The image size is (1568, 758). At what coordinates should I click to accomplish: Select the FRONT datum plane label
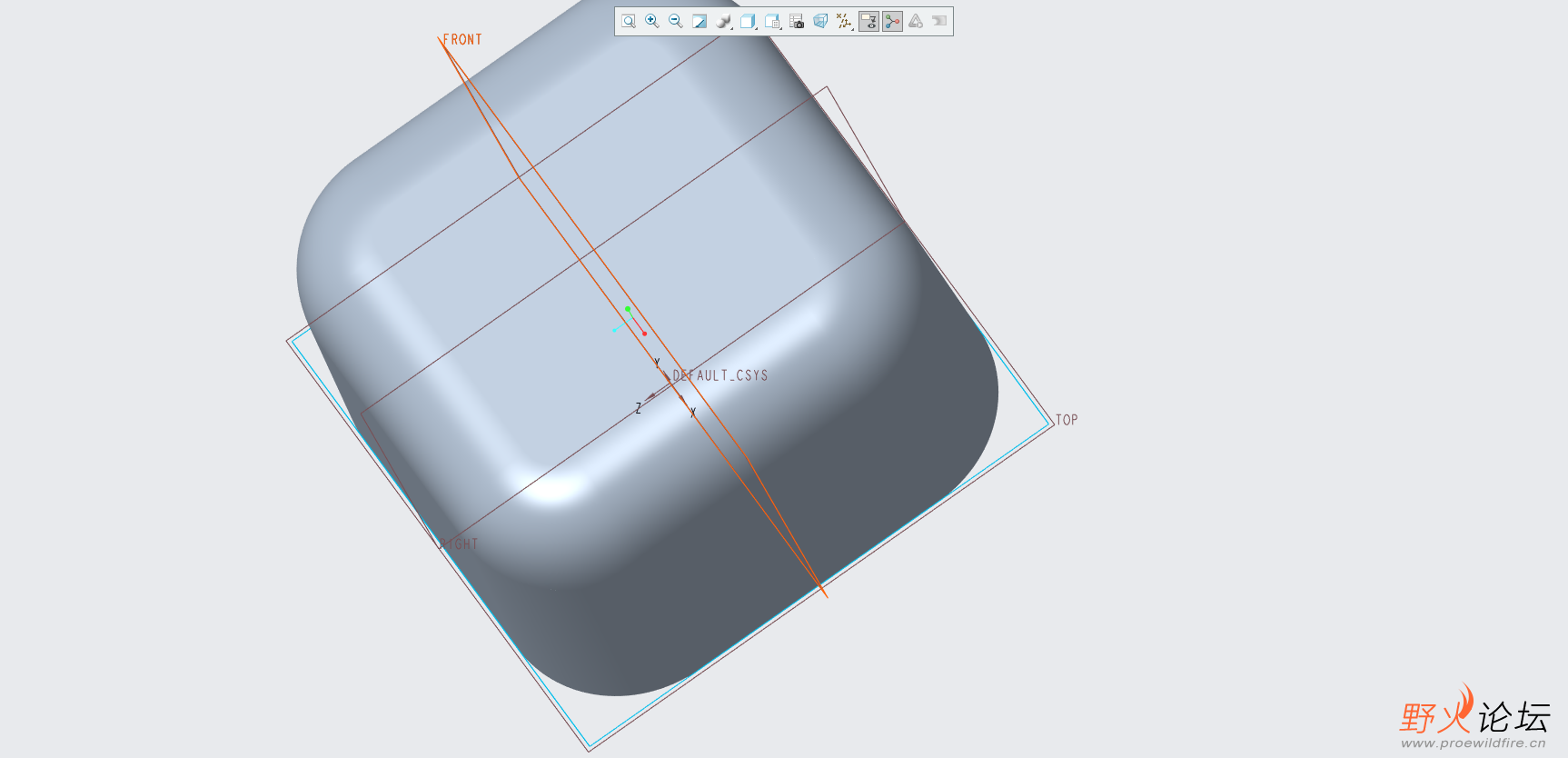coord(462,40)
